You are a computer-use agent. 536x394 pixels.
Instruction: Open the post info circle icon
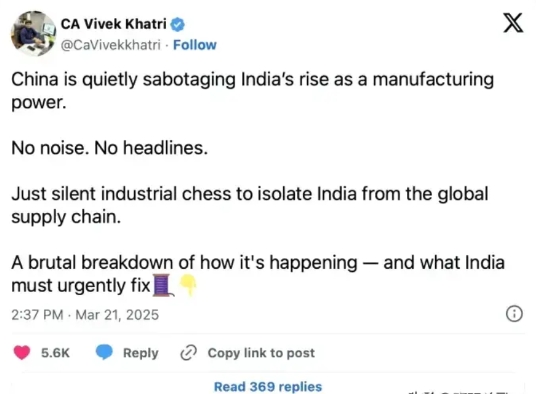pos(514,314)
